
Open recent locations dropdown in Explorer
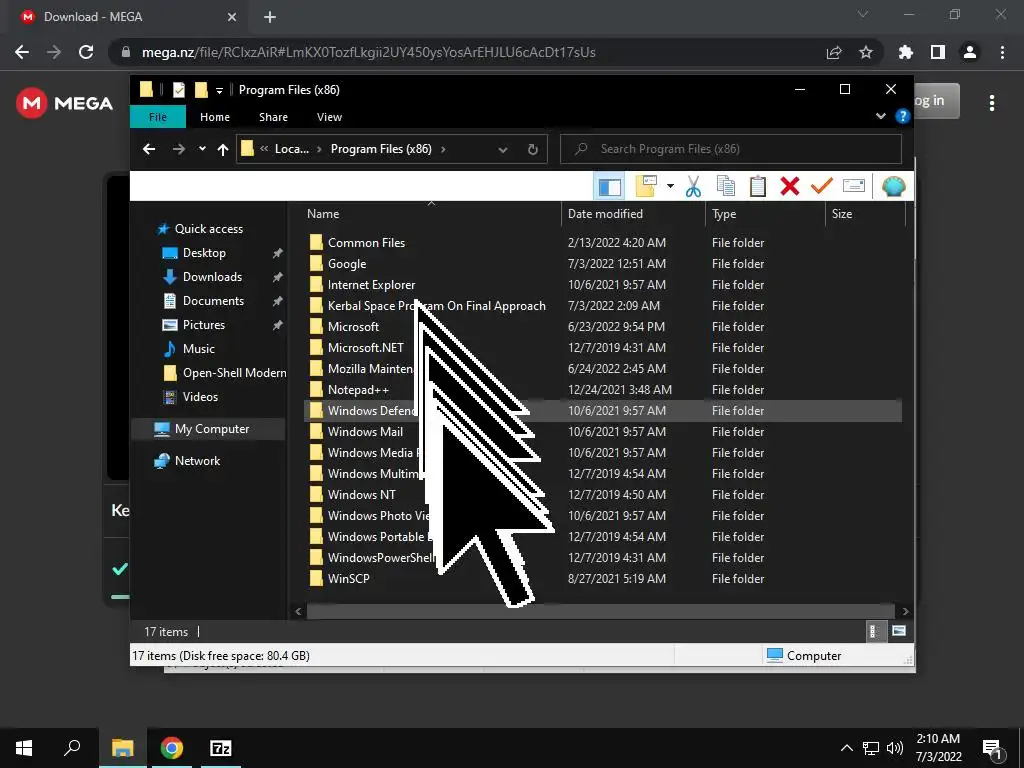[202, 149]
